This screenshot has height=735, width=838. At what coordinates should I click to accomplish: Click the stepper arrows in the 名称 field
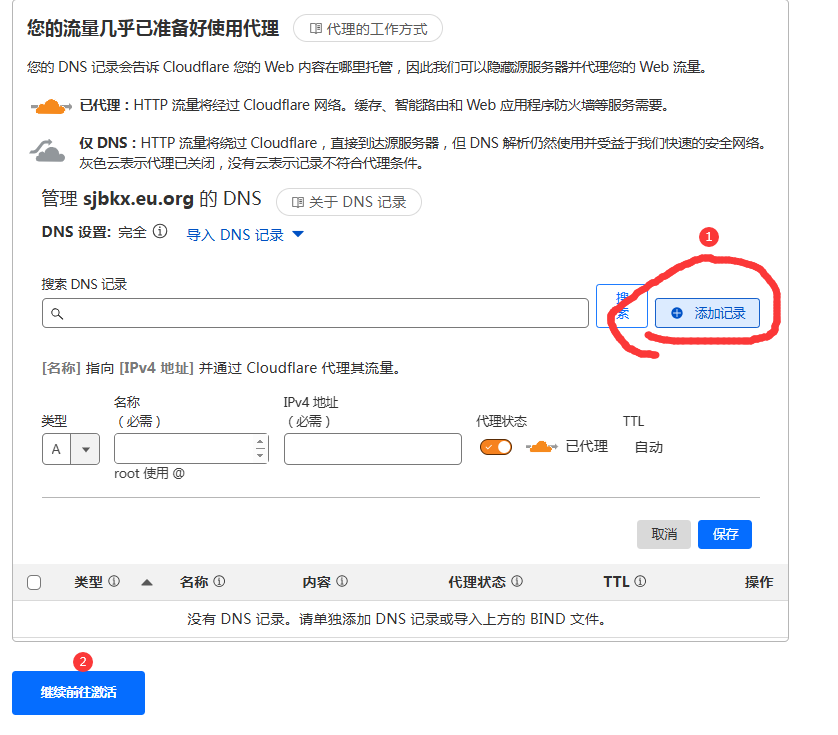(x=260, y=448)
